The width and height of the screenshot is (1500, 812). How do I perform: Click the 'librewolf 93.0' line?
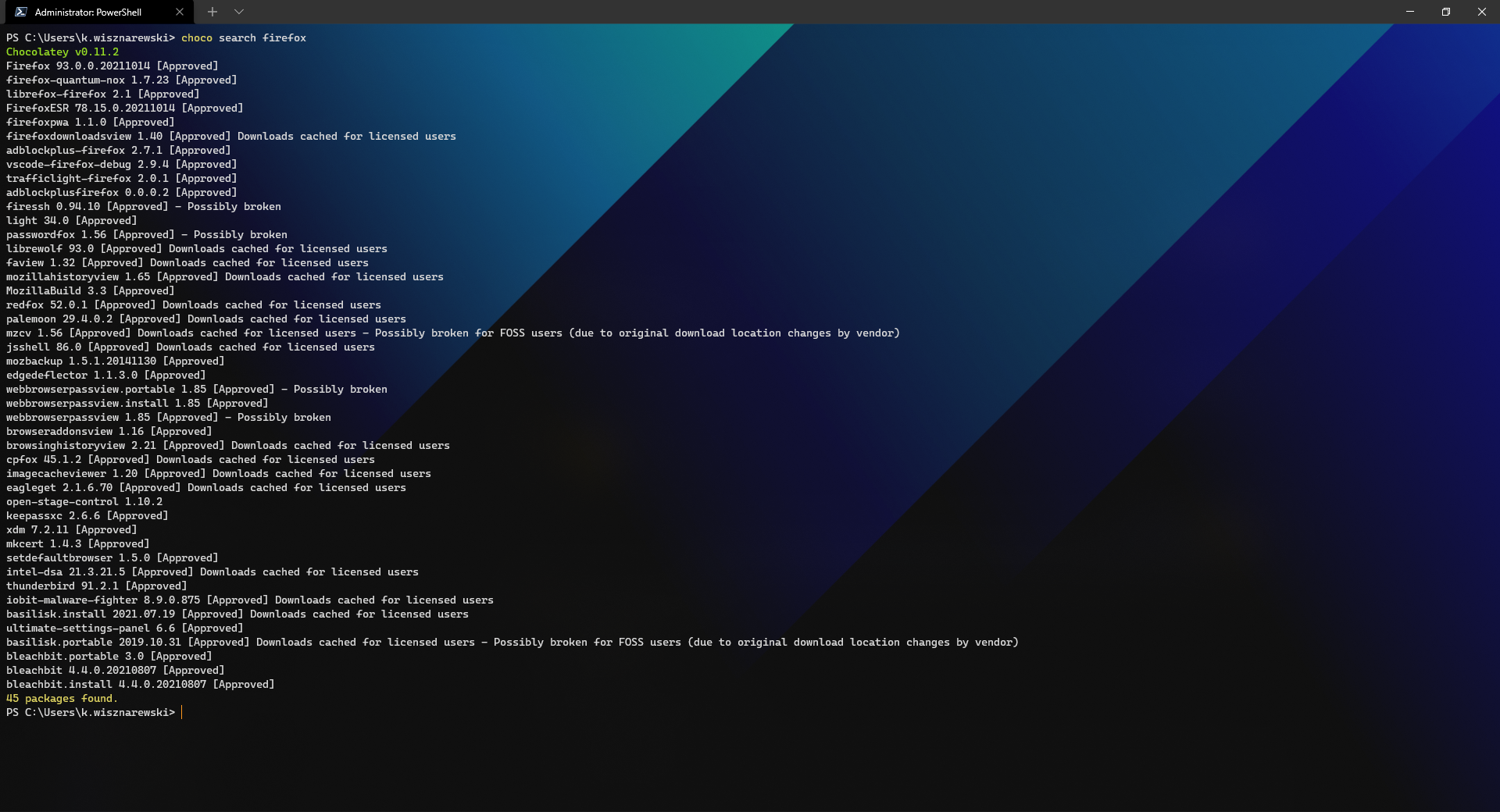click(x=197, y=248)
